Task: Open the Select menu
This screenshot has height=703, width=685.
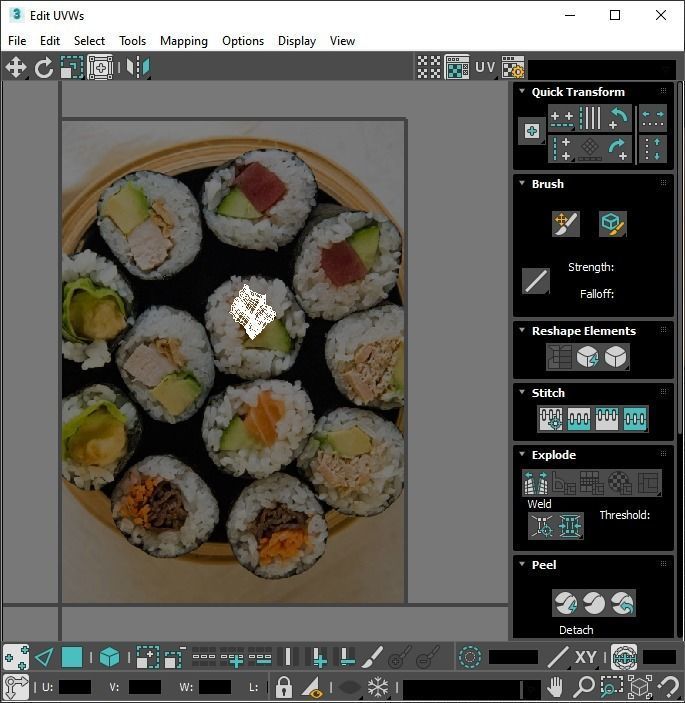Action: click(x=89, y=41)
